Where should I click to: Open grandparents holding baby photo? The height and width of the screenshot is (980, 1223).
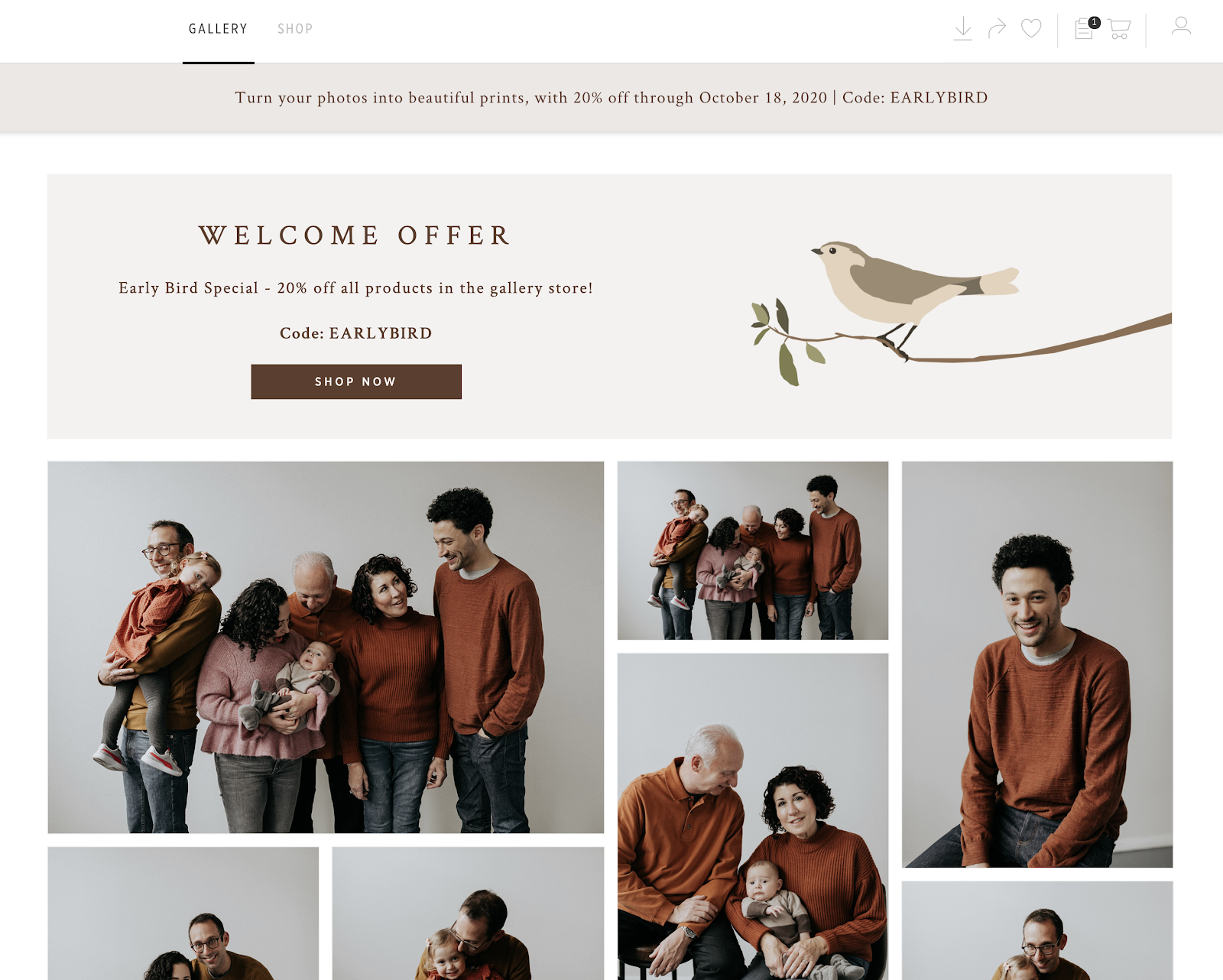click(x=753, y=816)
